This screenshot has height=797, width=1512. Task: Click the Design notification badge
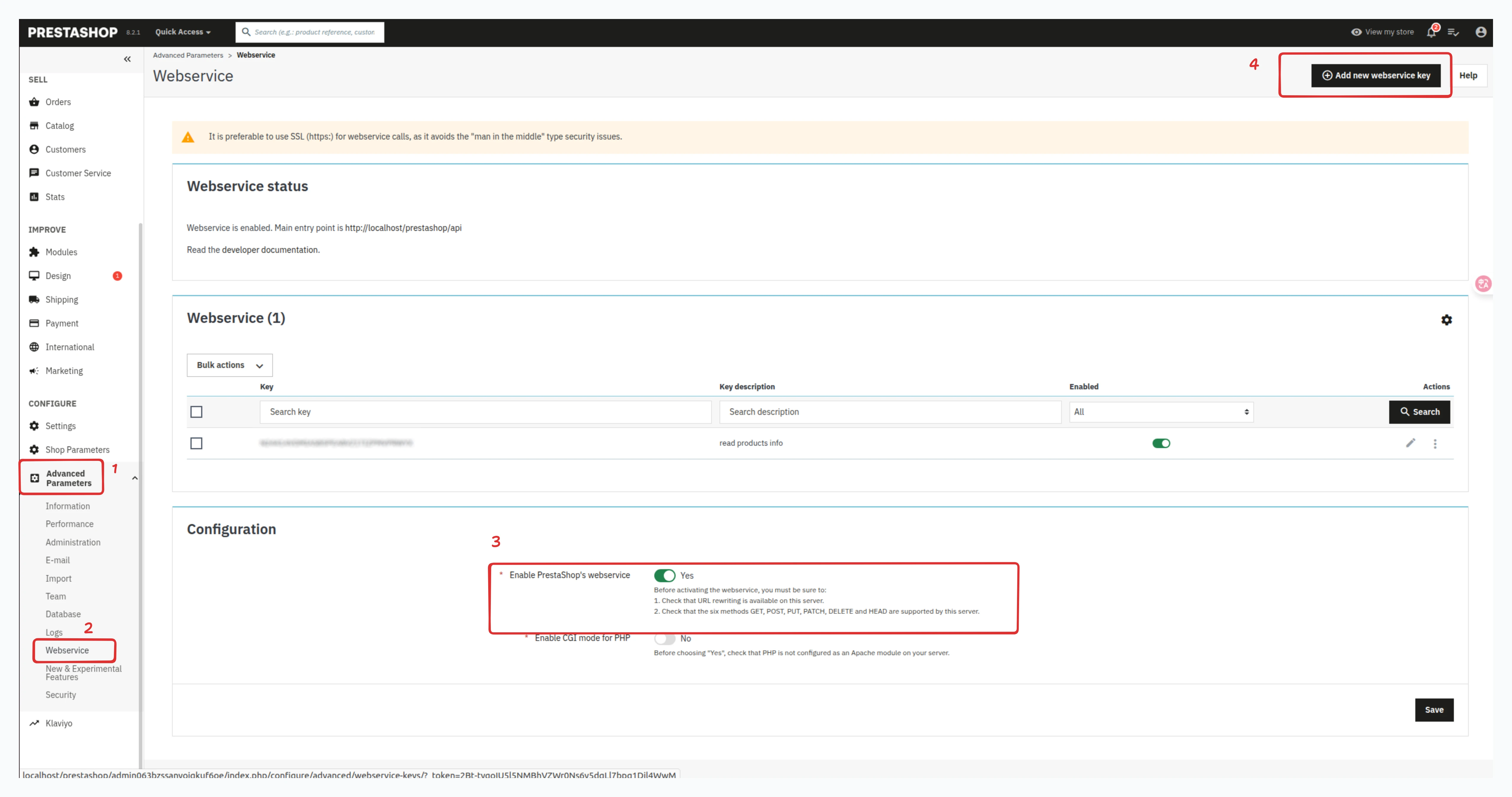click(117, 275)
